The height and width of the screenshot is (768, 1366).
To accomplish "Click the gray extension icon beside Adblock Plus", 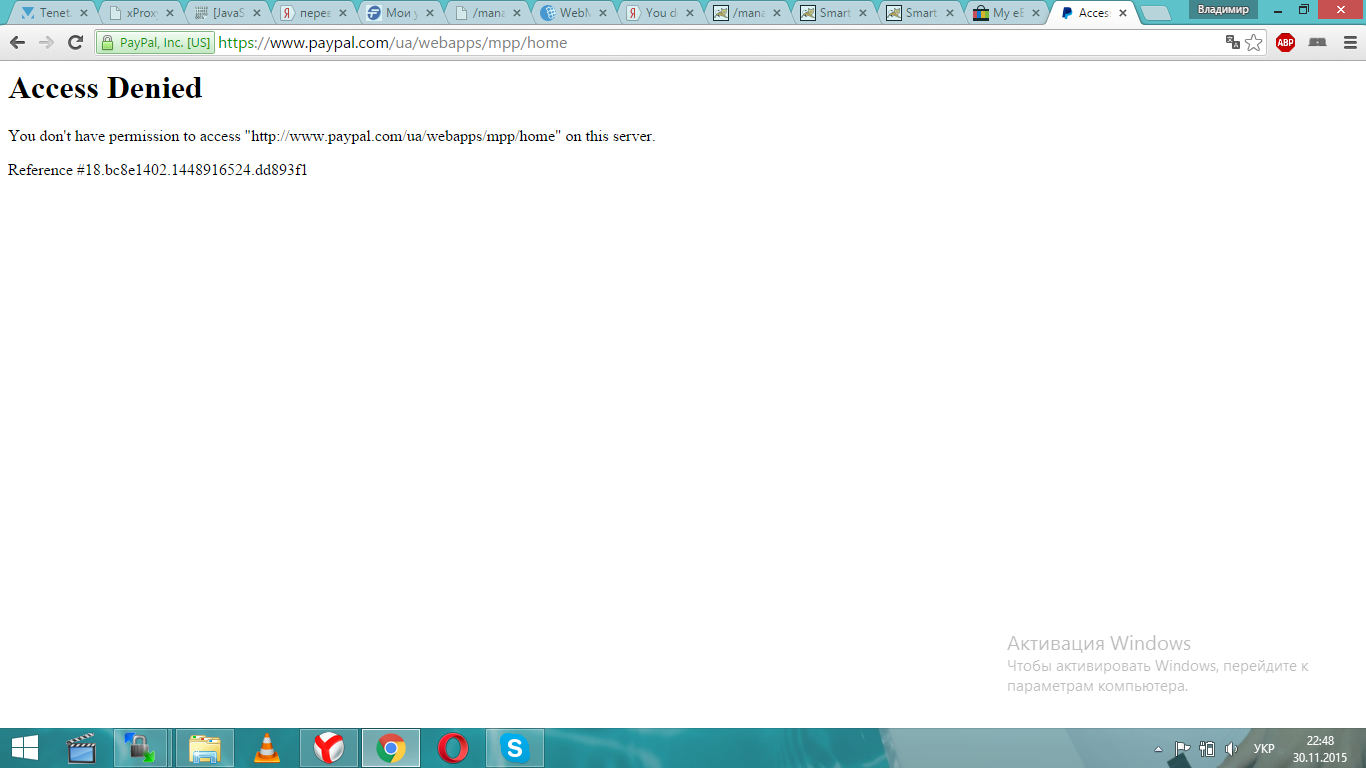I will (1317, 42).
